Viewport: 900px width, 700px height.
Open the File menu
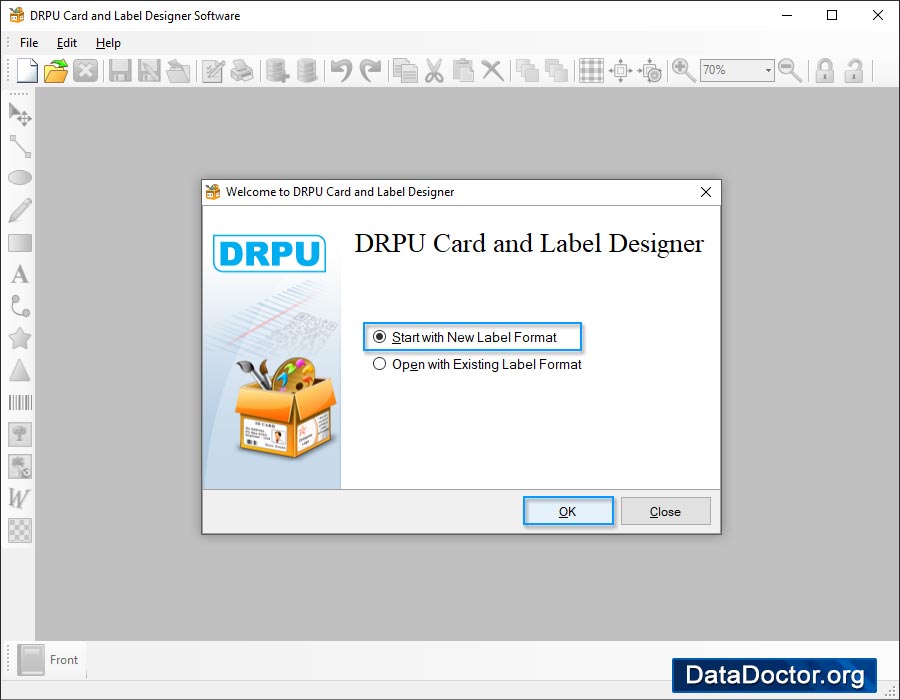coord(29,43)
